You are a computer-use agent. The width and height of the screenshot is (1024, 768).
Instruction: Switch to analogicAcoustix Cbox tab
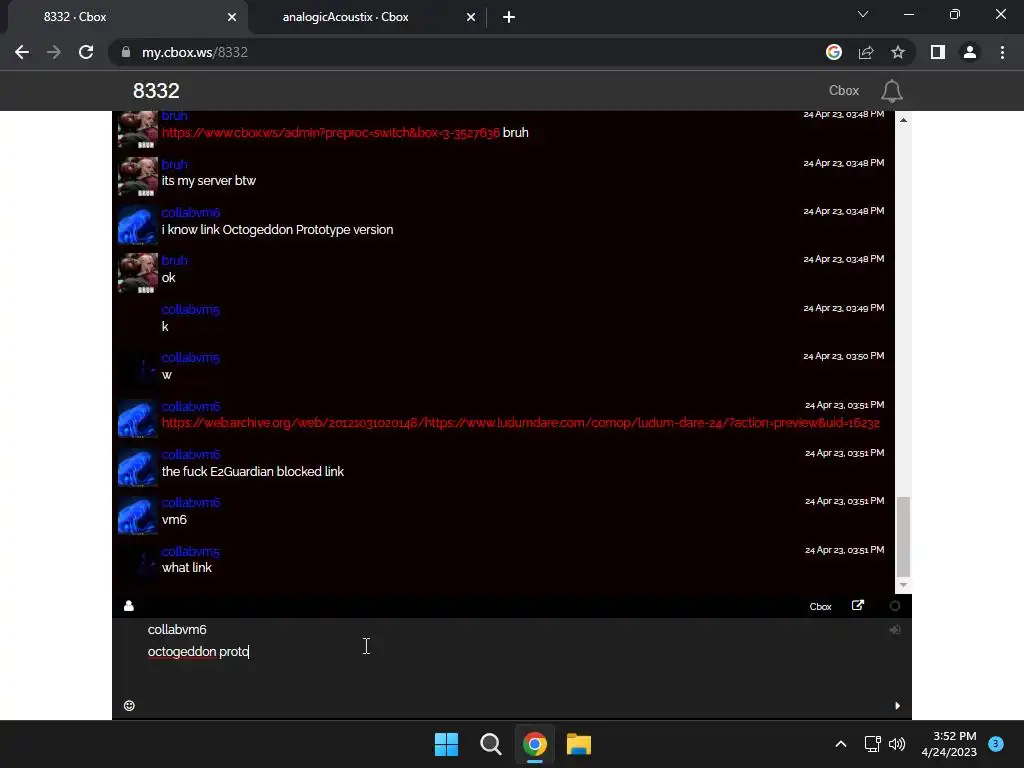coord(345,17)
